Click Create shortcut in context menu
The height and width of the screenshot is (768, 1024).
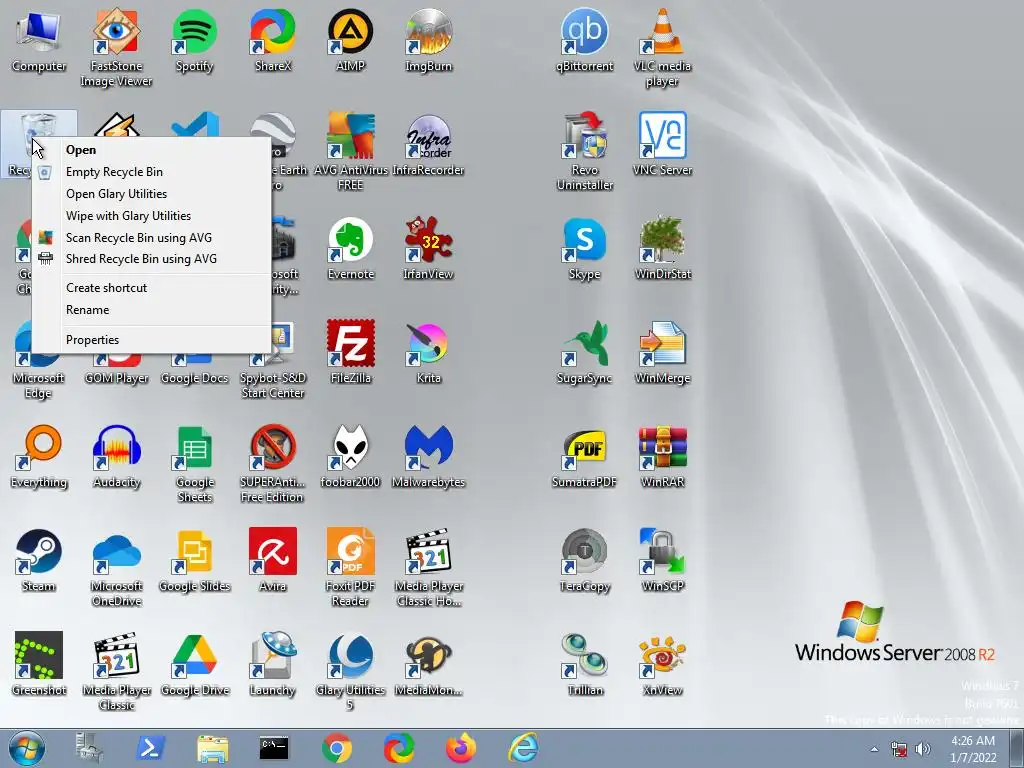point(152,288)
